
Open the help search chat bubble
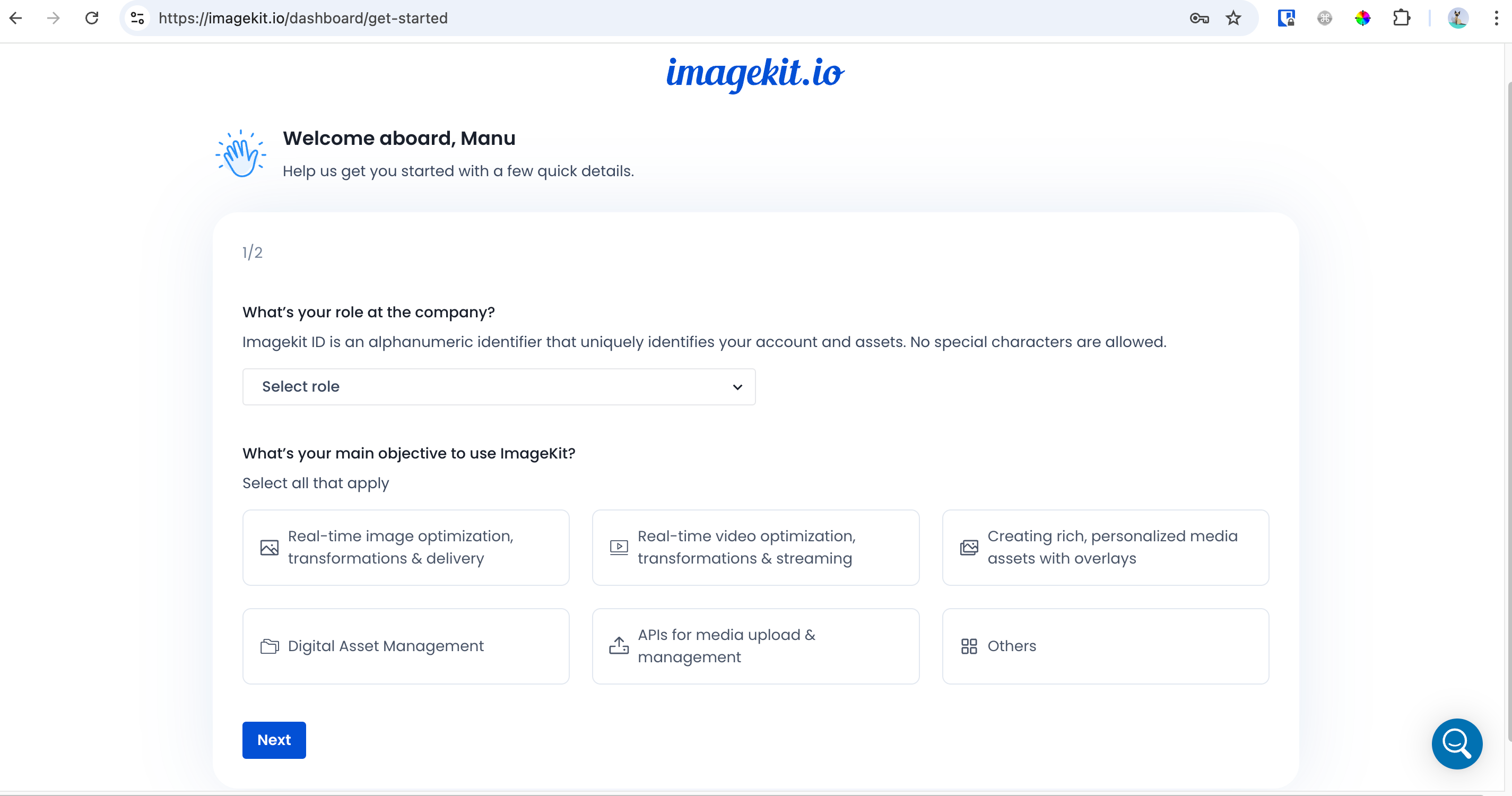pyautogui.click(x=1456, y=743)
